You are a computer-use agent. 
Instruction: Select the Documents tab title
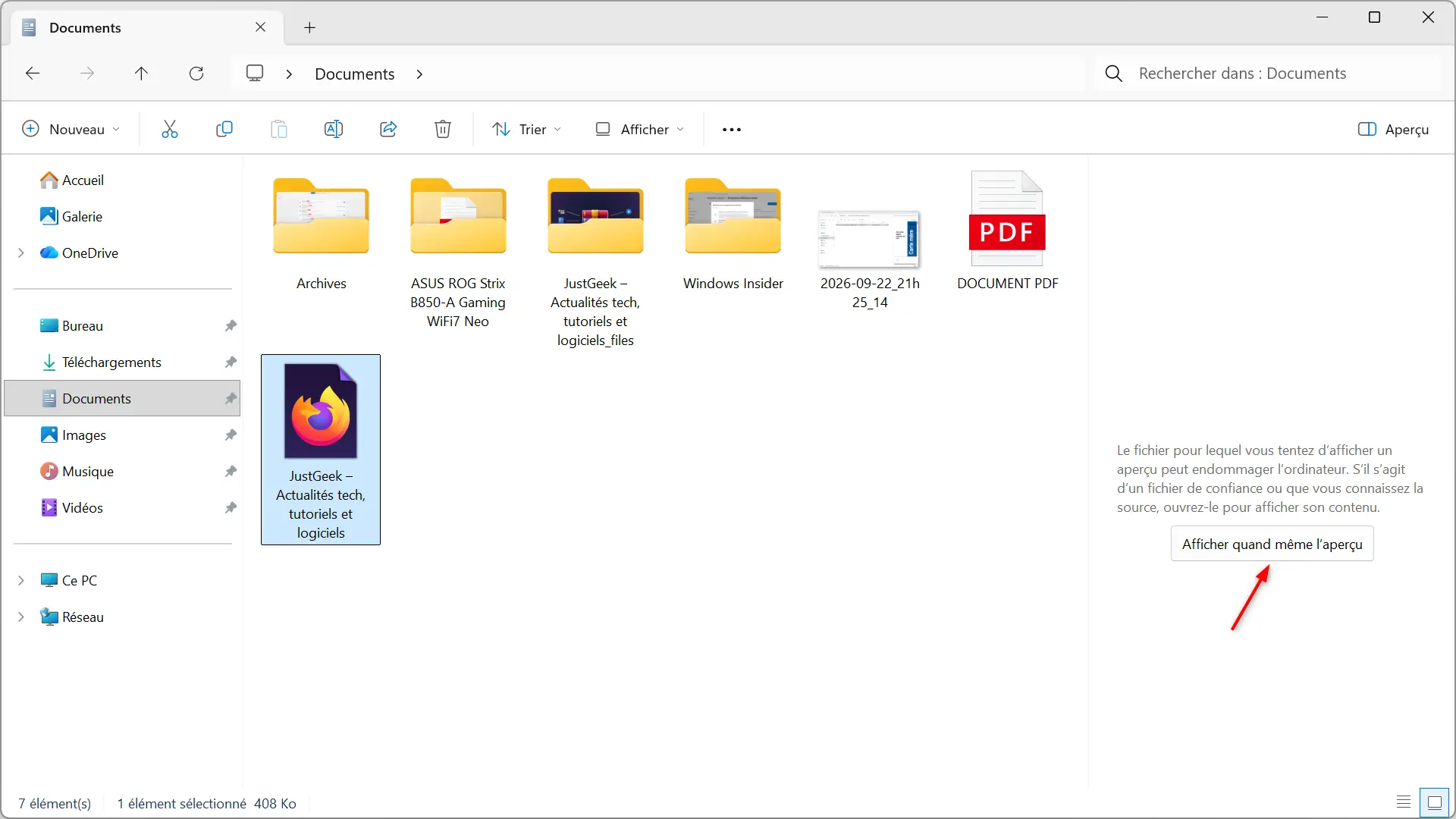tap(85, 28)
